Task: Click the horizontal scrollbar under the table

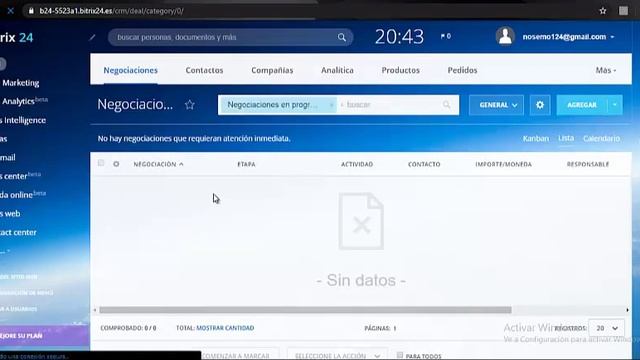Action: tap(305, 310)
